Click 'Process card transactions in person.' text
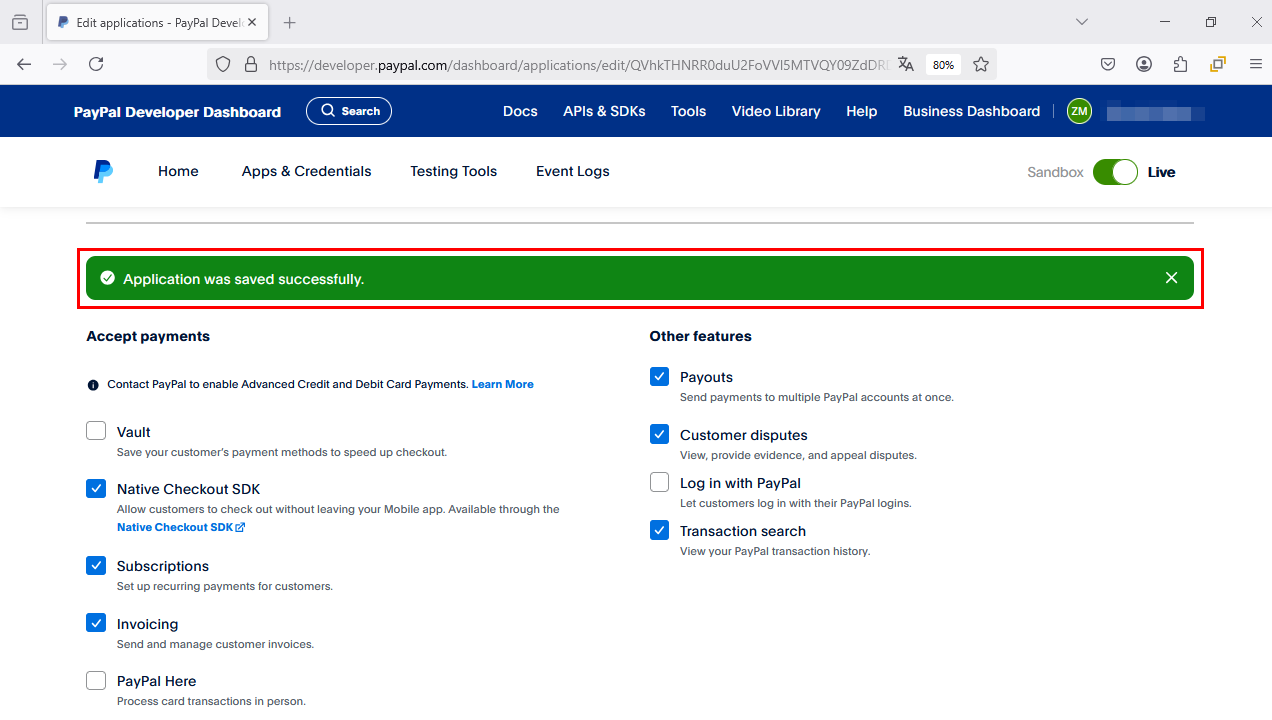Screen dimensions: 1272x720 [x=211, y=701]
